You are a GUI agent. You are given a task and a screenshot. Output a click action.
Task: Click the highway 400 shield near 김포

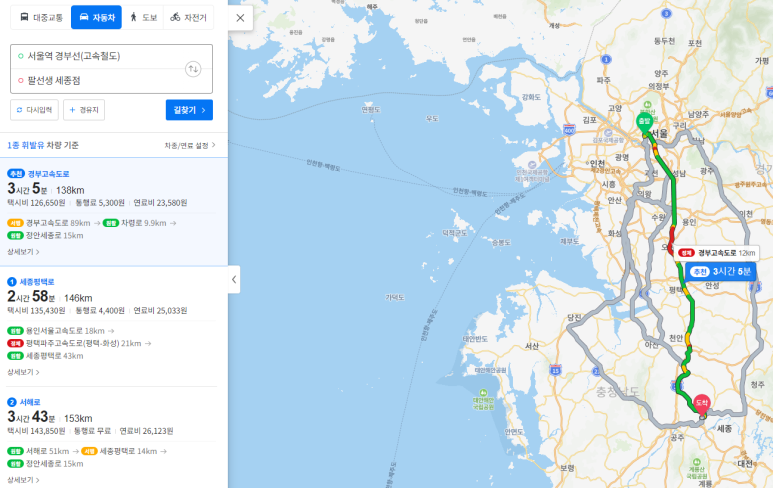click(x=569, y=130)
